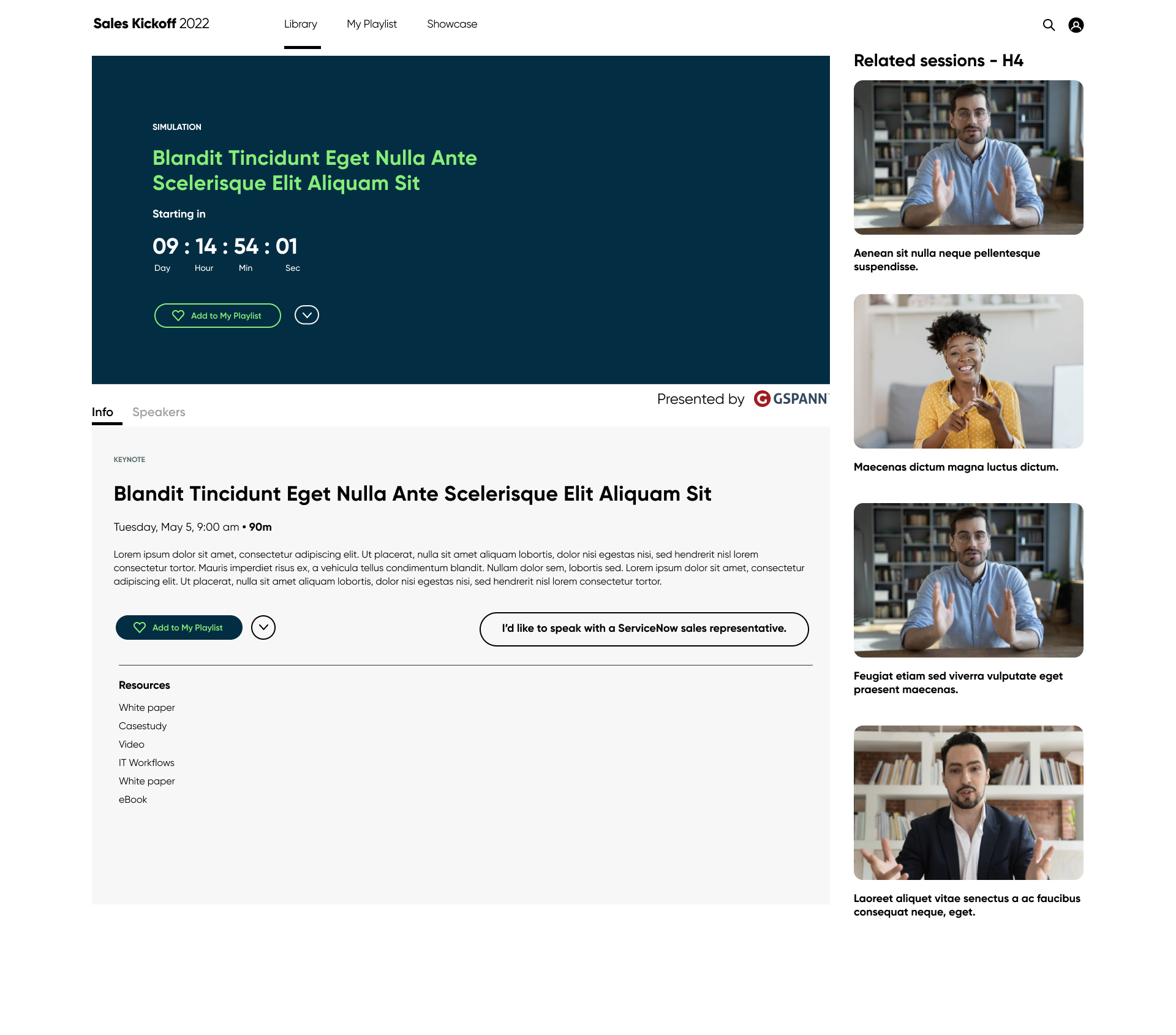The height and width of the screenshot is (1035, 1176).
Task: Click the GSPANN sponsor logo
Action: click(791, 399)
